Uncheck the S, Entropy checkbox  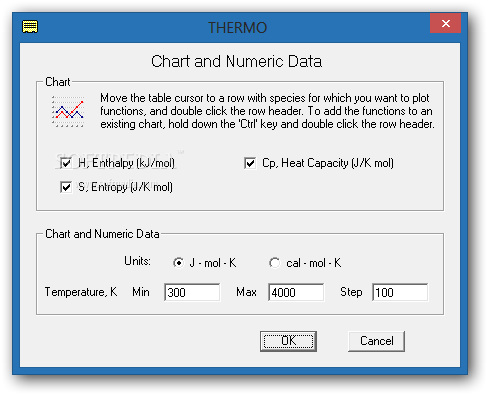(x=66, y=187)
